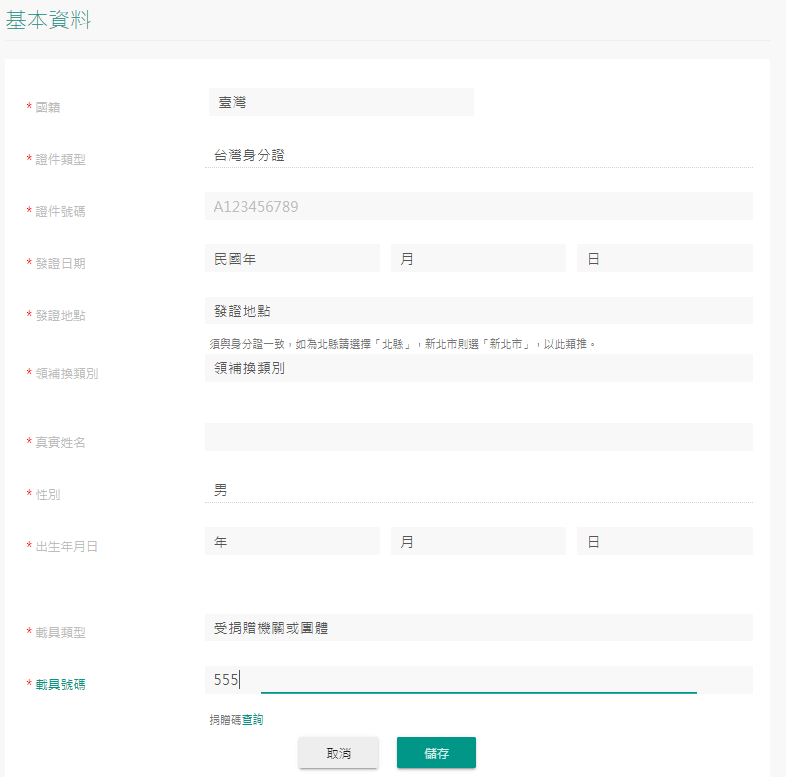This screenshot has width=786, height=777.
Task: Open the 月 dropdown in 發證日期 row
Action: coord(478,258)
